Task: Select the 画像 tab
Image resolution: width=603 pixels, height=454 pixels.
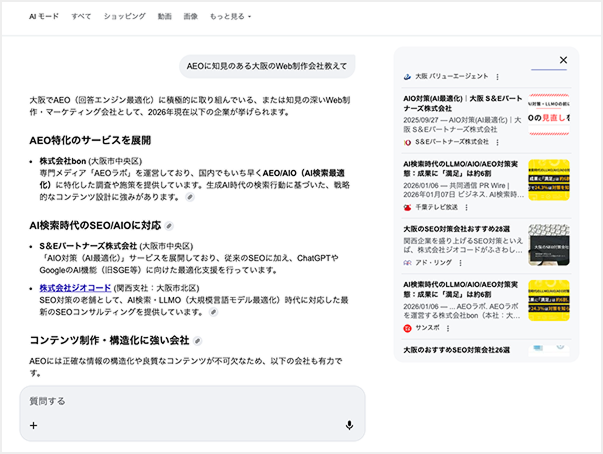Action: pos(191,17)
